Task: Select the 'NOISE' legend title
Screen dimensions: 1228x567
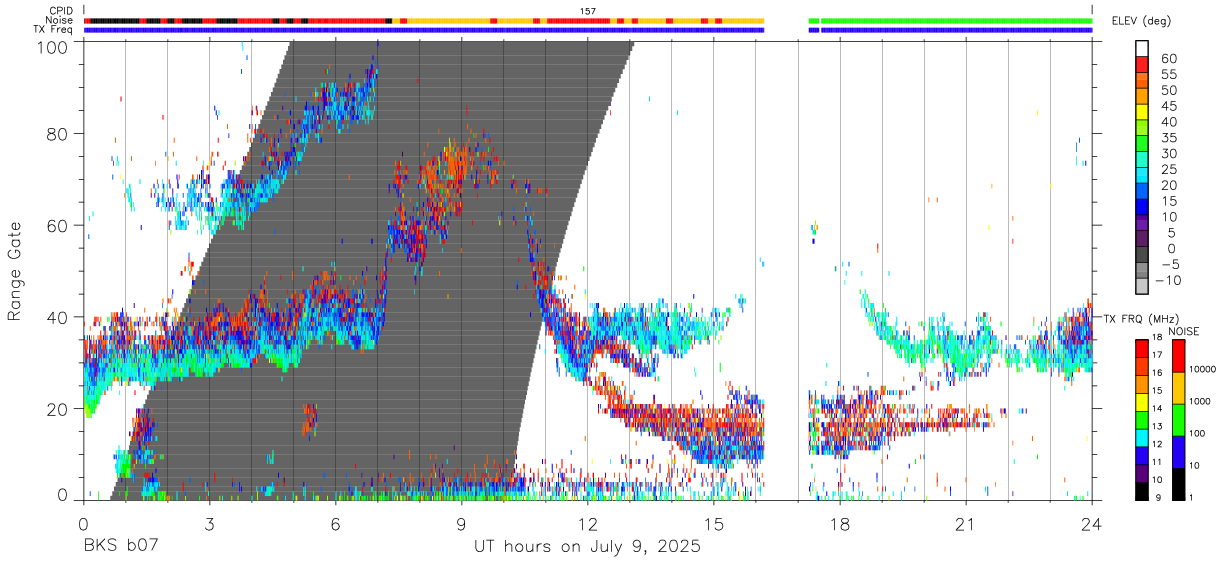Action: (1183, 331)
